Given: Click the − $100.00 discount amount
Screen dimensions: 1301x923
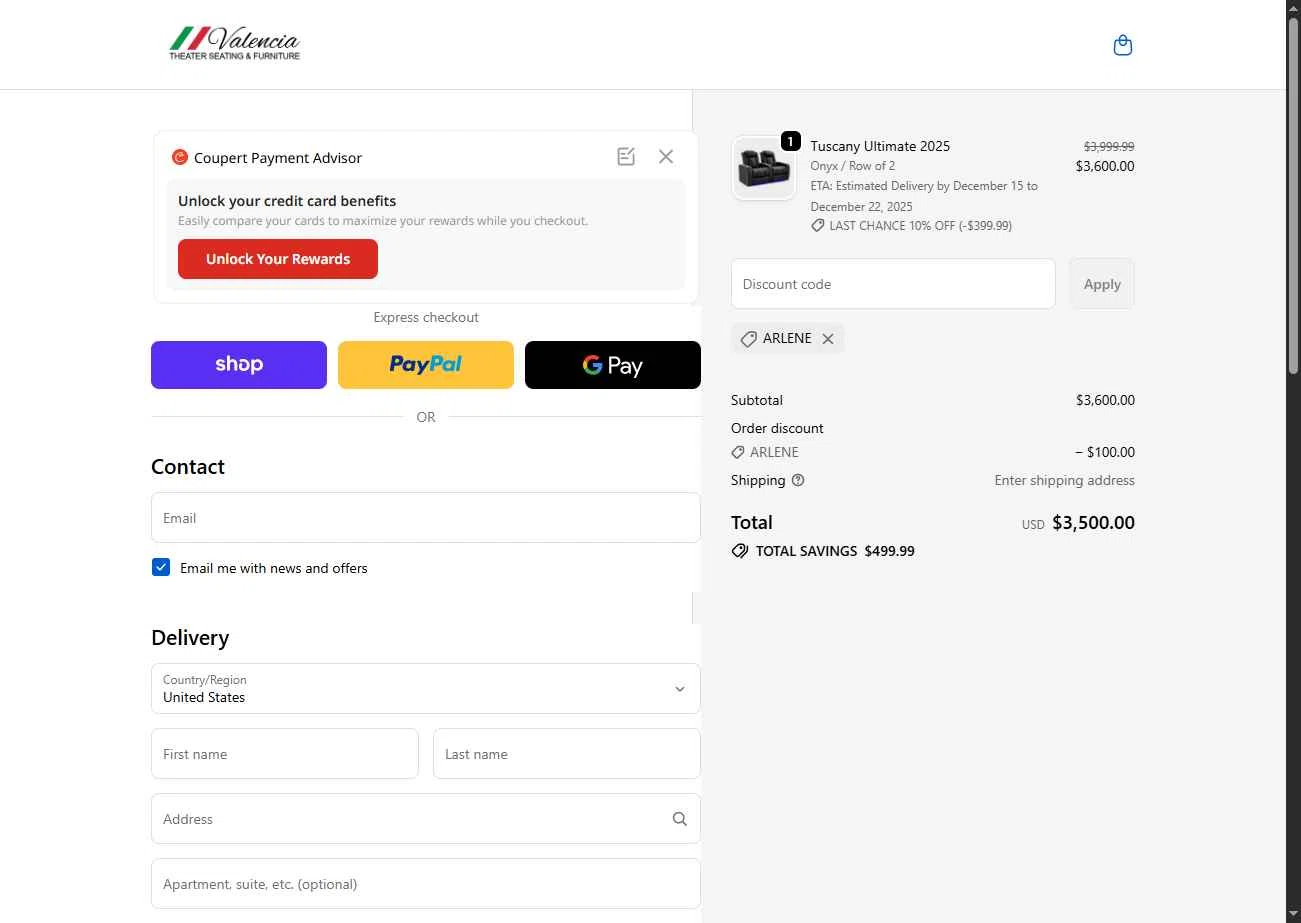Looking at the screenshot, I should click(x=1105, y=452).
